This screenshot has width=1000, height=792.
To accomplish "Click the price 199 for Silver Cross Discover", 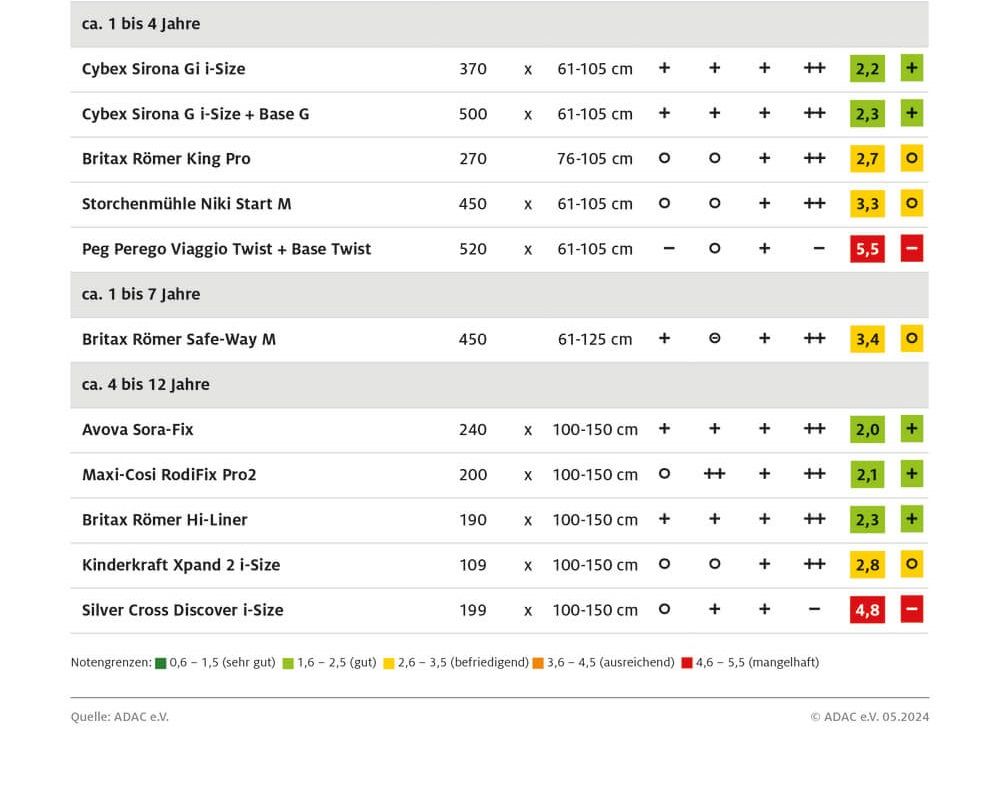I will coord(473,610).
